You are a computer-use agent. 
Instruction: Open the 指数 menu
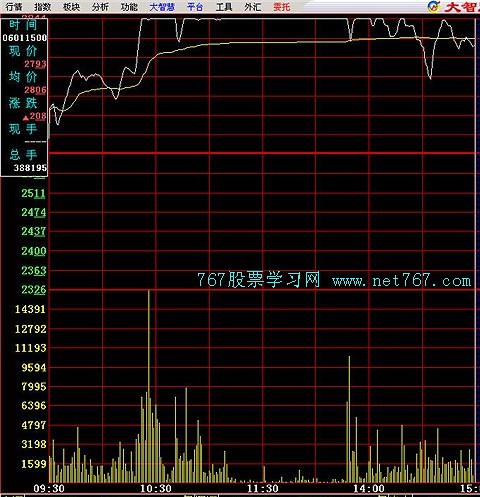click(x=43, y=7)
